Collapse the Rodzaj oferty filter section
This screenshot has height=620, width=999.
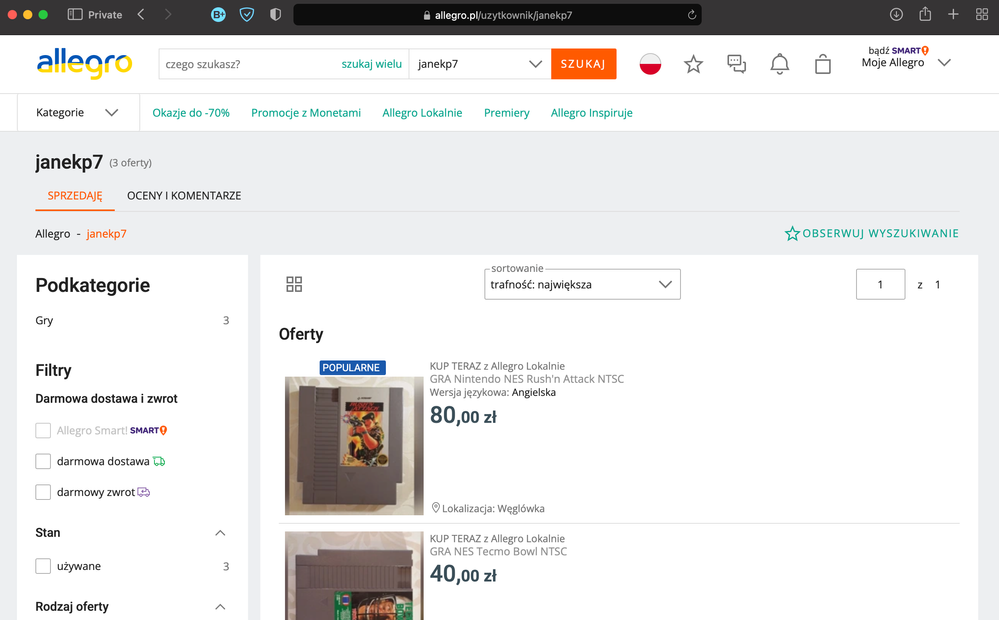click(220, 607)
